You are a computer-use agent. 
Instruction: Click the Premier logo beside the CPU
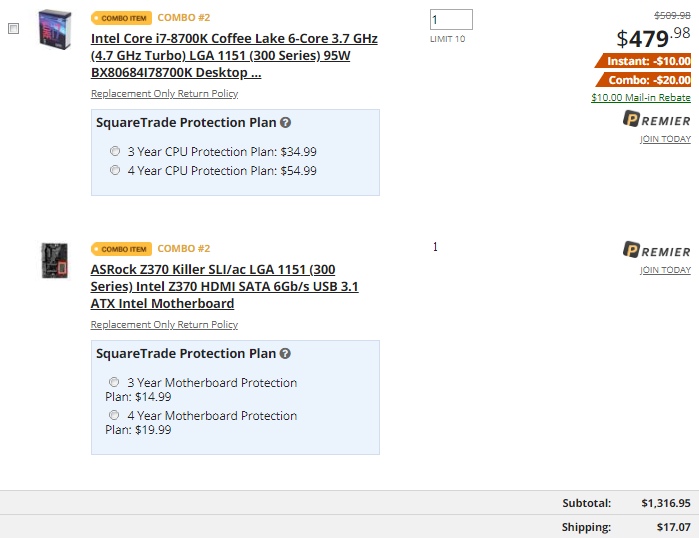coord(656,120)
